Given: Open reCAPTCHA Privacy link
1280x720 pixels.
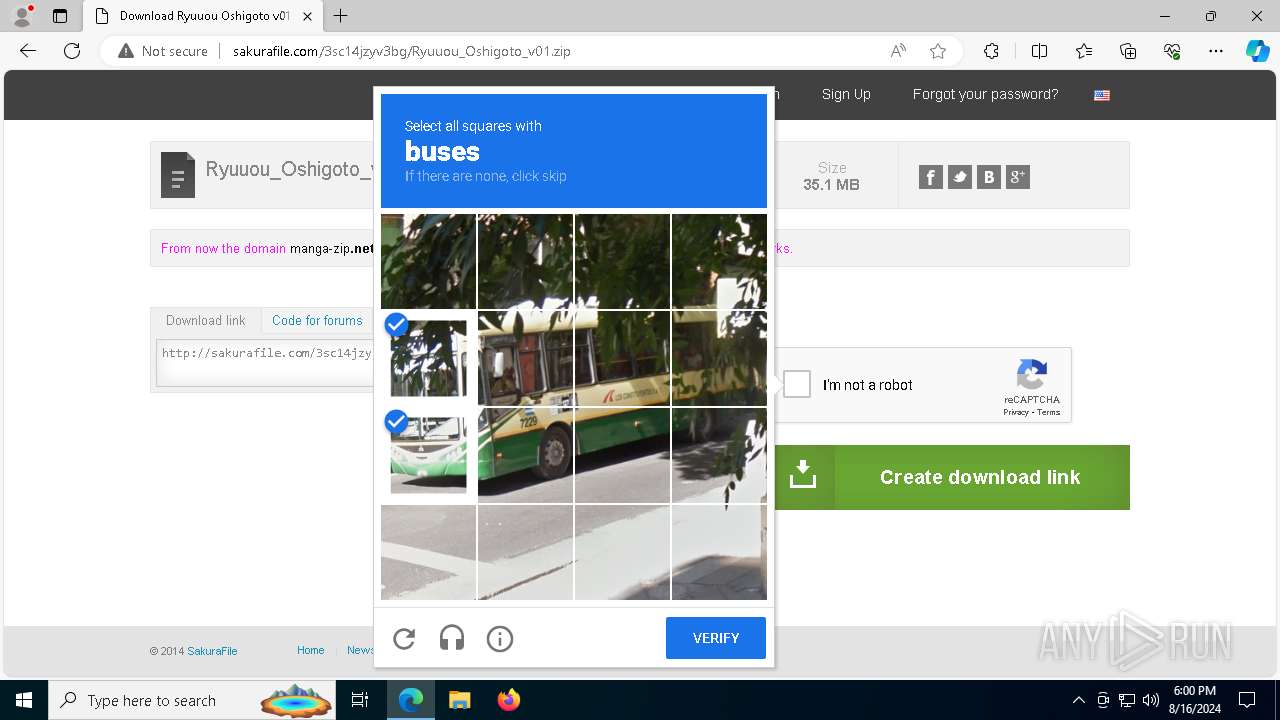Looking at the screenshot, I should point(1016,412).
